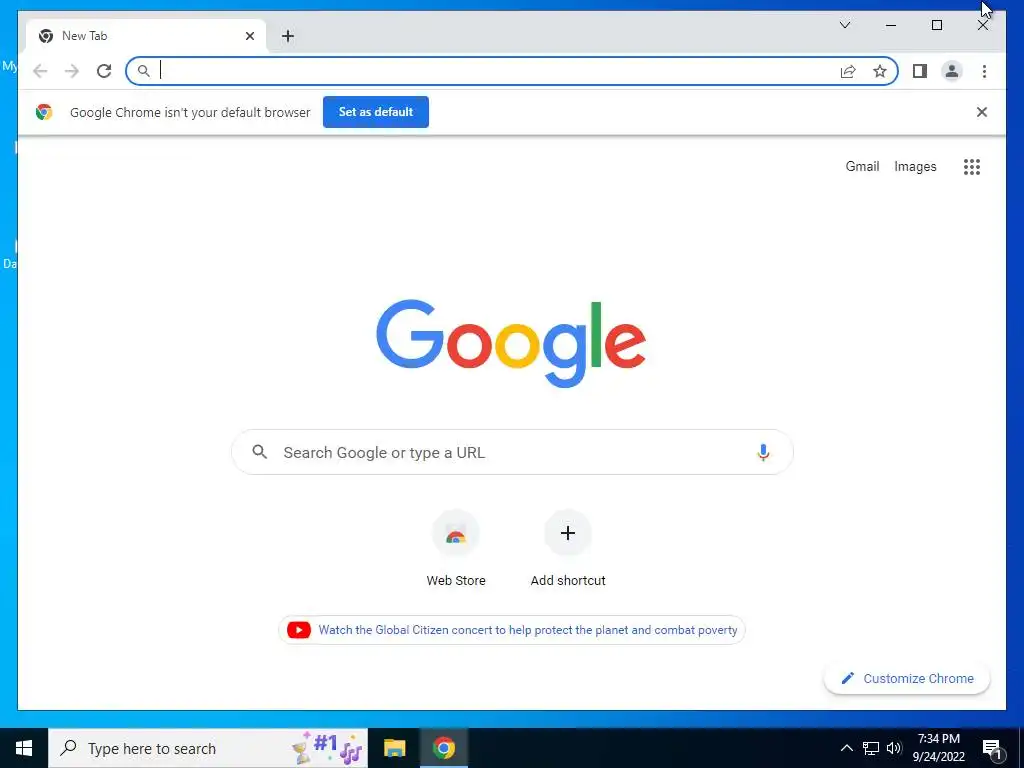Open Chrome's three-dot menu
1024x768 pixels.
pyautogui.click(x=984, y=71)
